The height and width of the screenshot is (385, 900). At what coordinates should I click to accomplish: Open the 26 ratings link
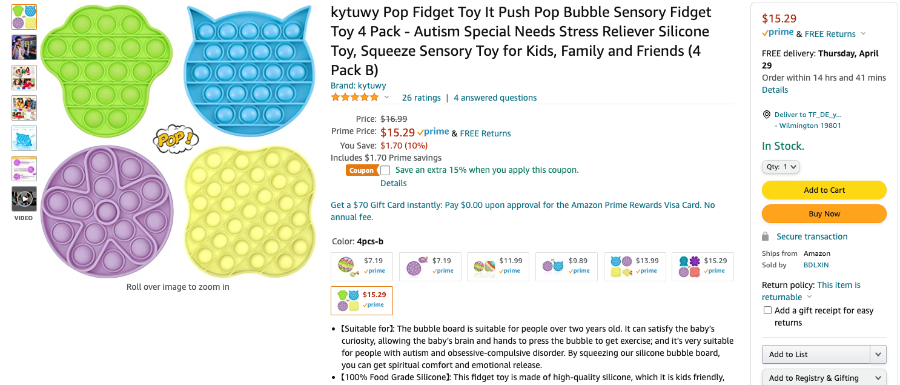click(x=421, y=98)
